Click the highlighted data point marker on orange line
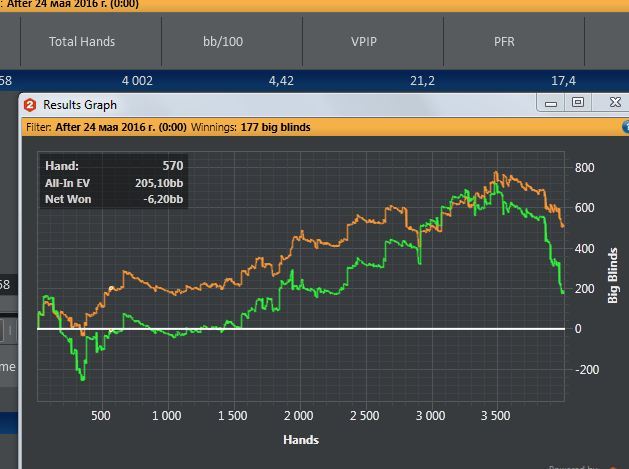This screenshot has height=469, width=629. coord(111,288)
